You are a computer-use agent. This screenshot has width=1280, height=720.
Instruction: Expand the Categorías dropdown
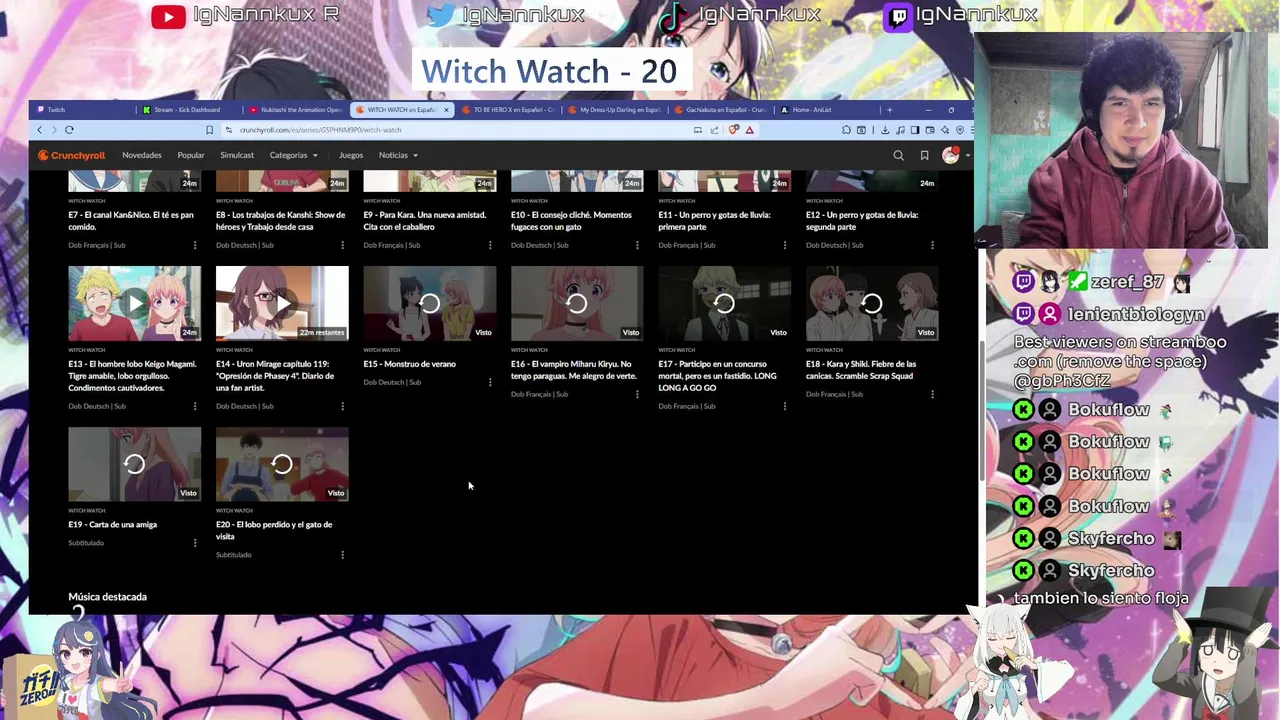(293, 155)
